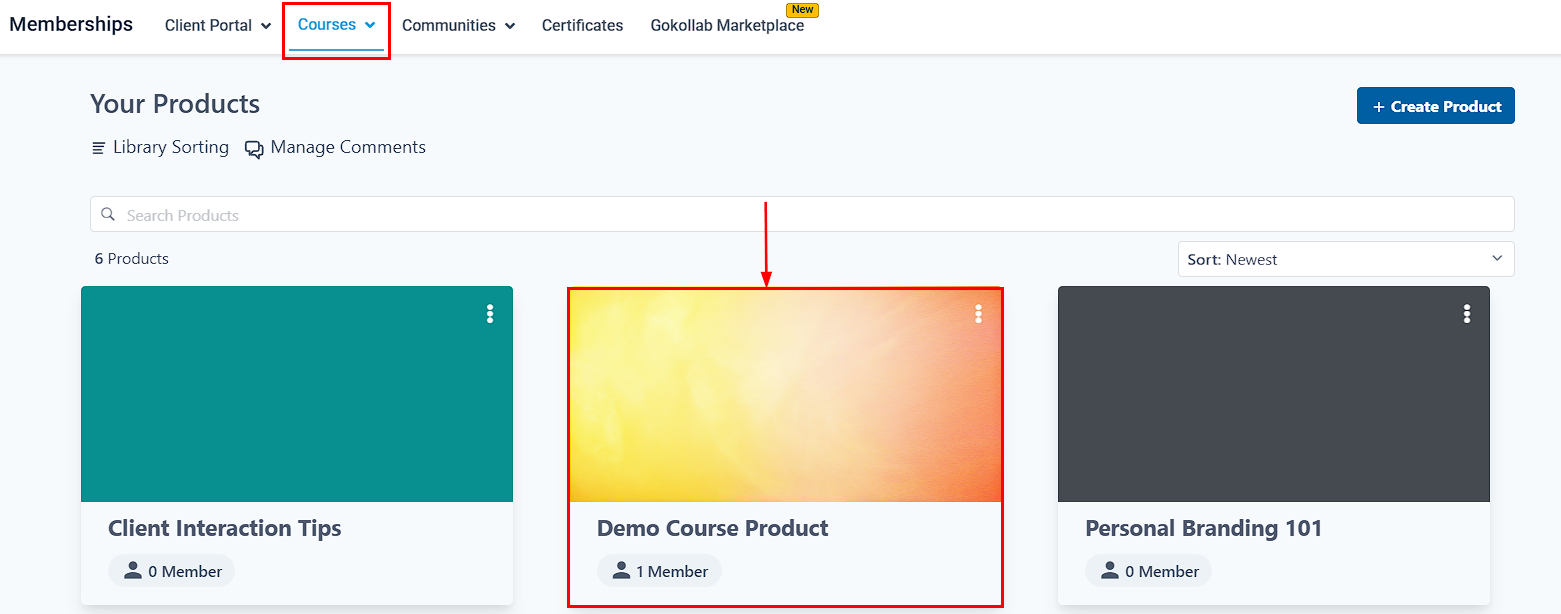
Task: Go to the Certificates tab
Action: pyautogui.click(x=582, y=26)
